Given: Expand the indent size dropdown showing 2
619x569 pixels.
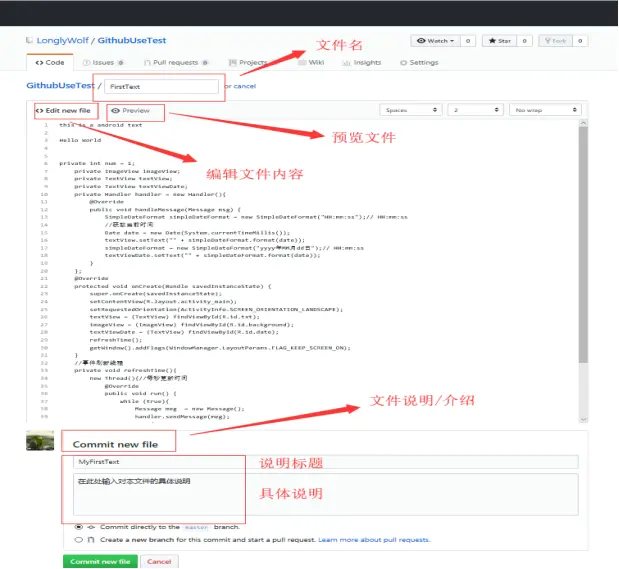Looking at the screenshot, I should 475,110.
